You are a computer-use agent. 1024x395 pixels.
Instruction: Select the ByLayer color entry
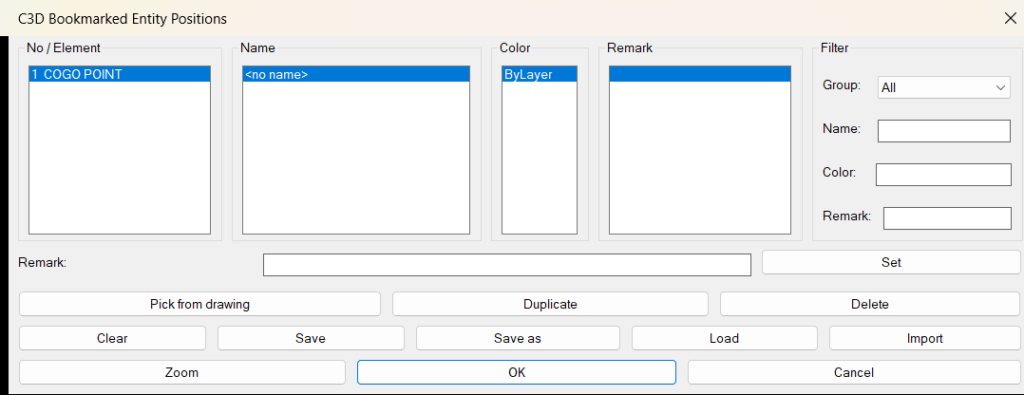click(x=539, y=74)
